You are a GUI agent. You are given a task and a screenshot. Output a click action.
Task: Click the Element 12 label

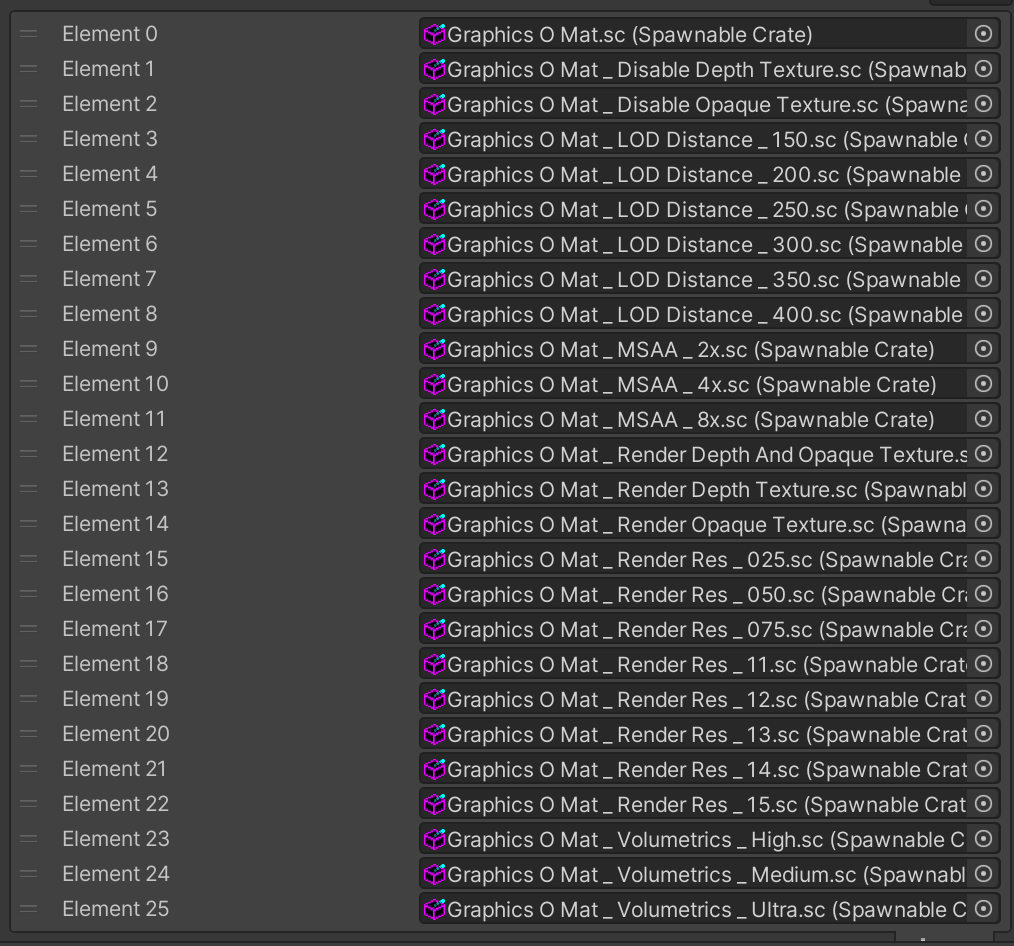click(115, 453)
